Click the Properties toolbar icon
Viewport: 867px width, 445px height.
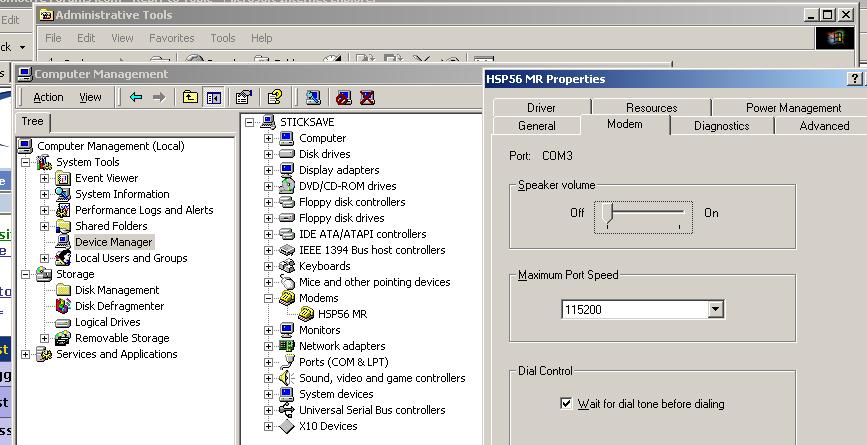[243, 97]
